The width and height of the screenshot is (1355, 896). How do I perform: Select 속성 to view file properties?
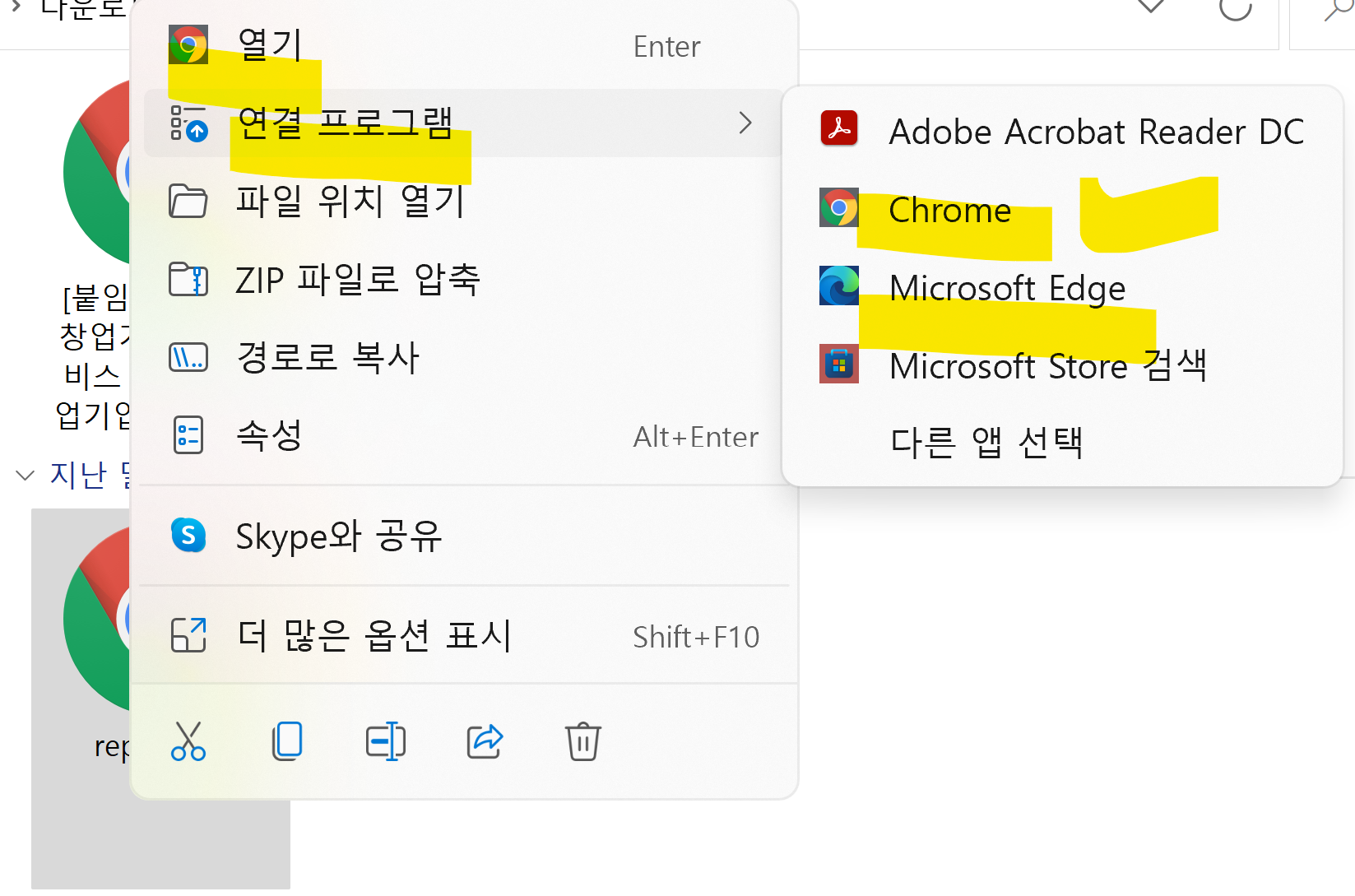269,436
